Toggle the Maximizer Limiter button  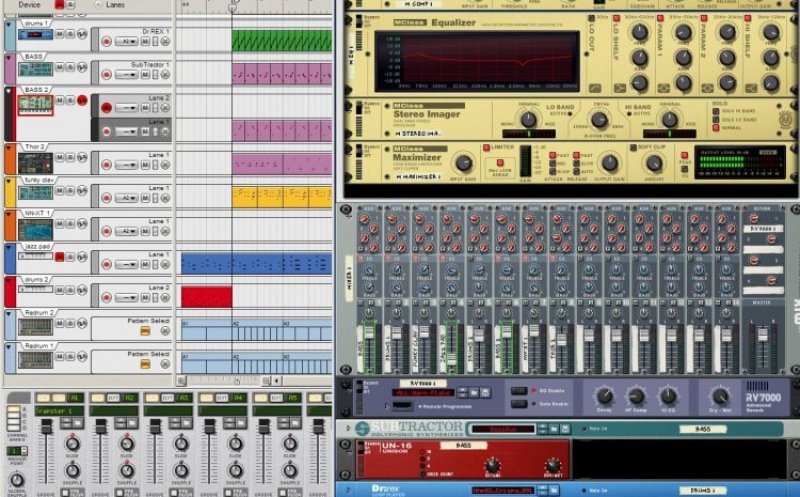tap(486, 147)
